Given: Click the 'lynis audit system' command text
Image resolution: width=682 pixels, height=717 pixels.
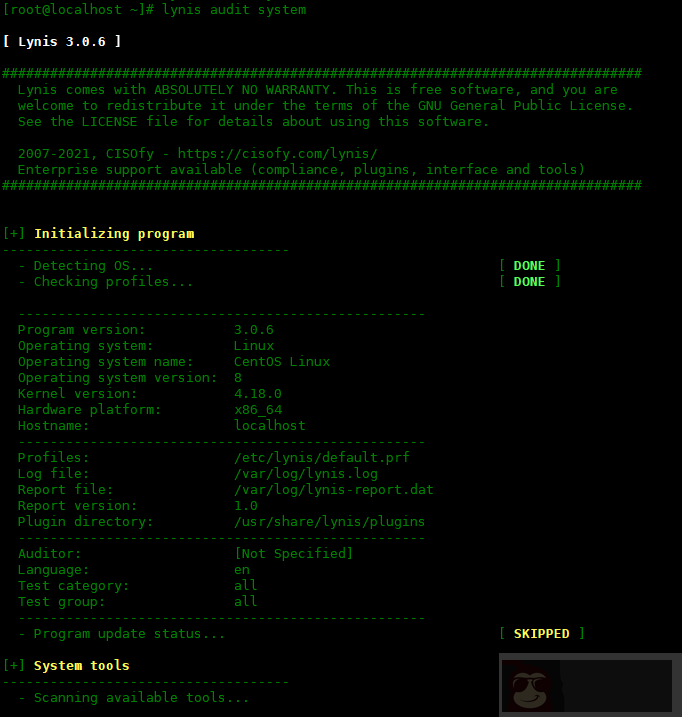Looking at the screenshot, I should (x=234, y=10).
